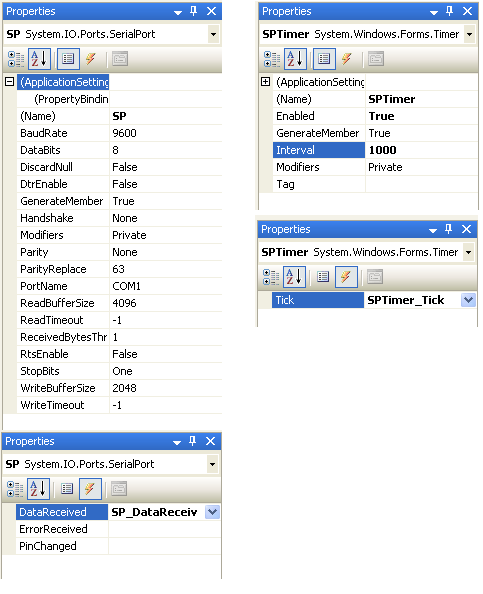Image resolution: width=483 pixels, height=594 pixels.
Task: Select the BaudRate property row
Action: 119,133
